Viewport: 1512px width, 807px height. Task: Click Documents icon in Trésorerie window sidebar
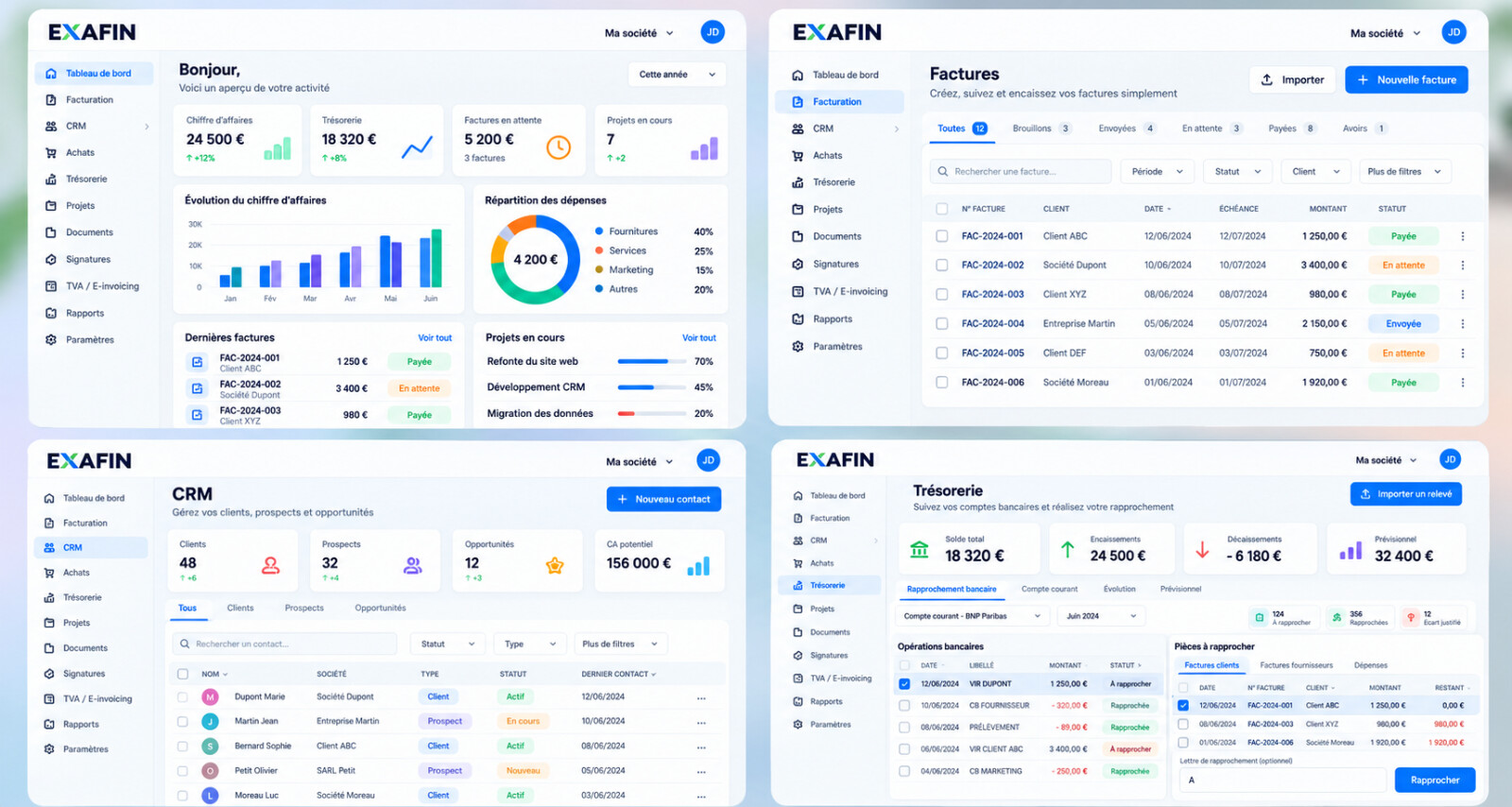798,632
